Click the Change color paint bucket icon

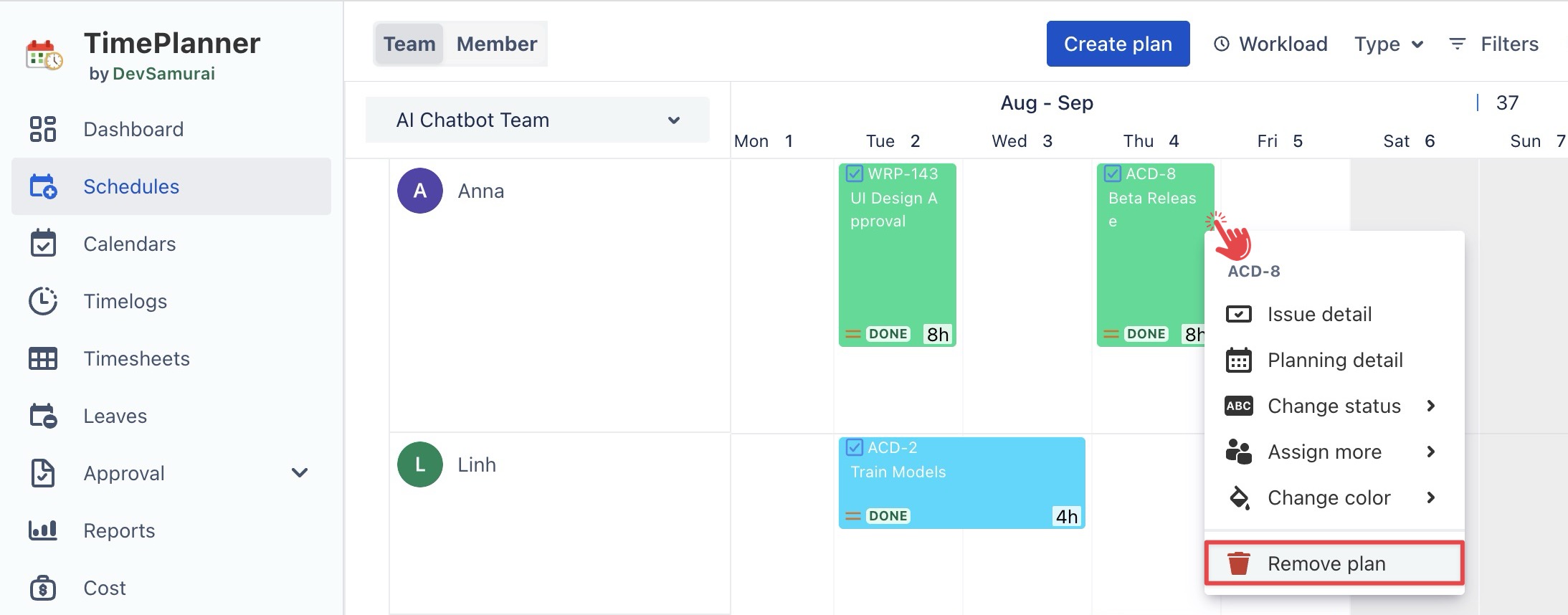pos(1238,497)
